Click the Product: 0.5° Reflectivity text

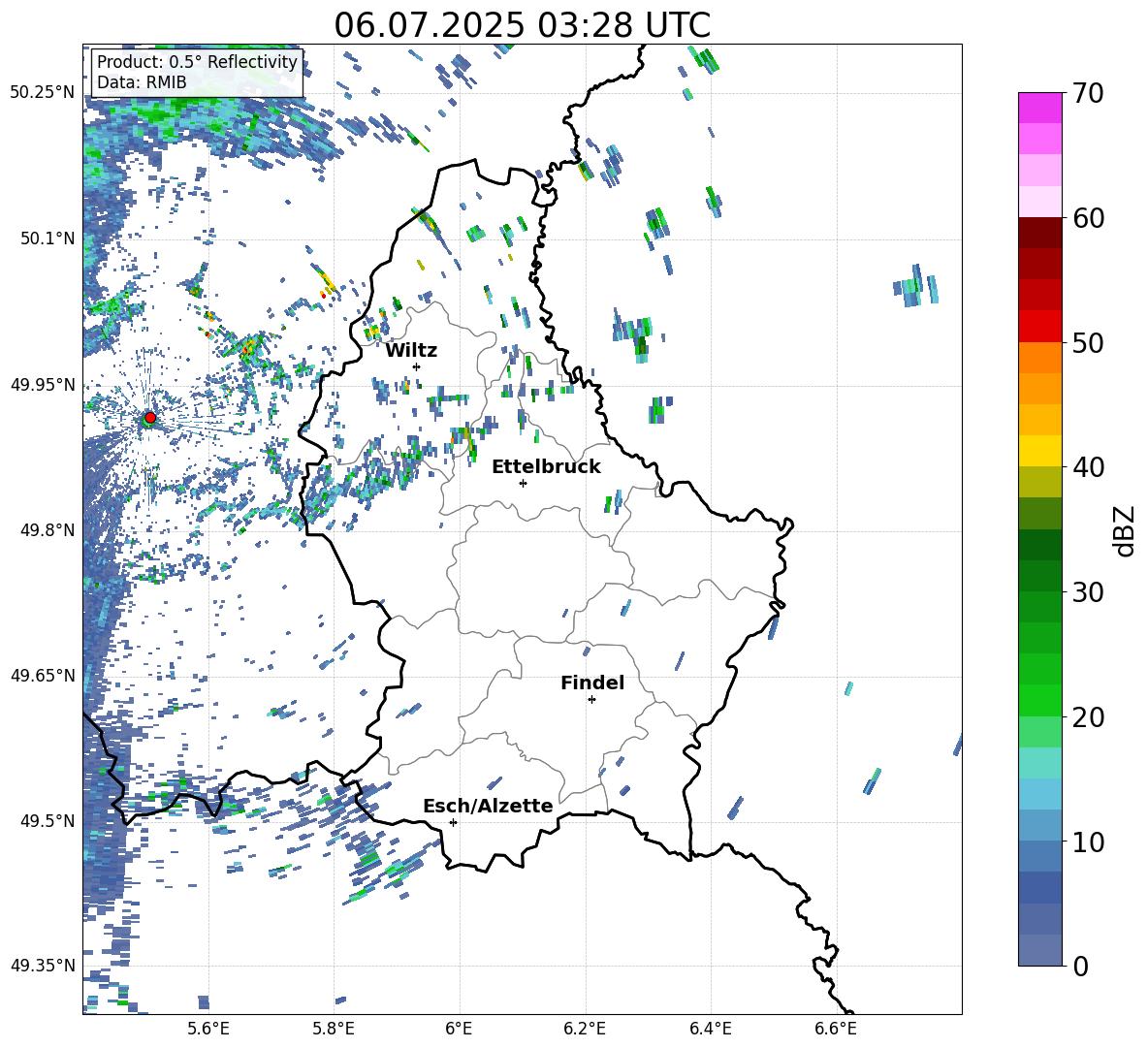(x=197, y=62)
